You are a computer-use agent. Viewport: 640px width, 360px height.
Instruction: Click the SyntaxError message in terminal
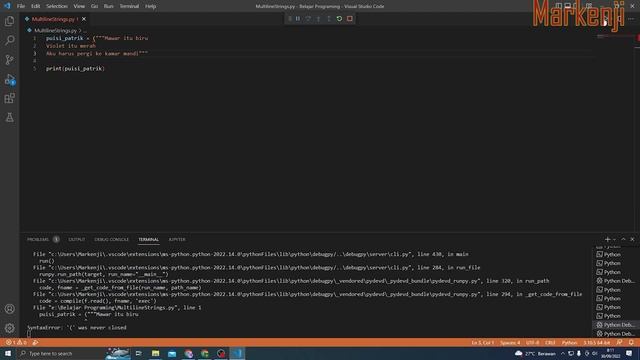pyautogui.click(x=77, y=327)
